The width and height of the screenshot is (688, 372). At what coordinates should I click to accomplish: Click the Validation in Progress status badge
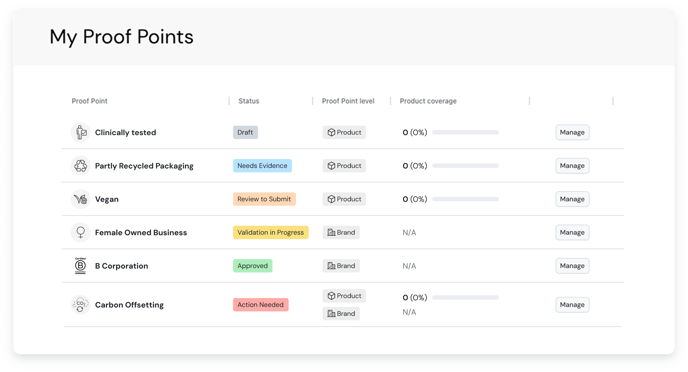[x=271, y=232]
